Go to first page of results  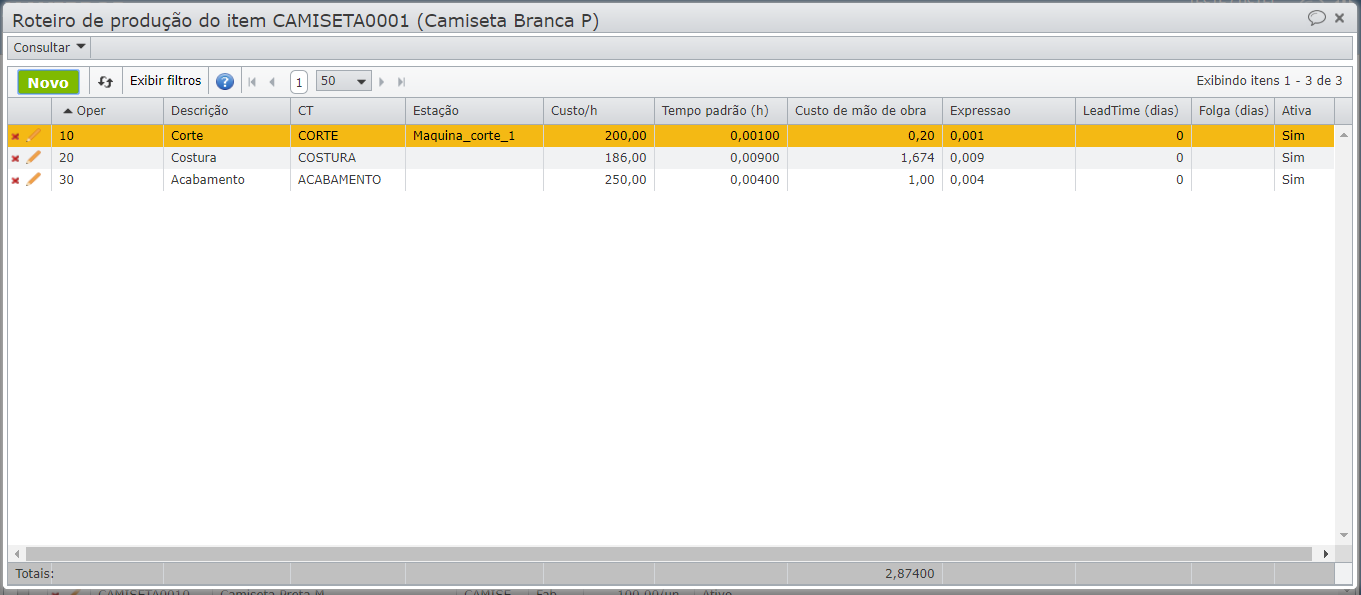tap(253, 82)
